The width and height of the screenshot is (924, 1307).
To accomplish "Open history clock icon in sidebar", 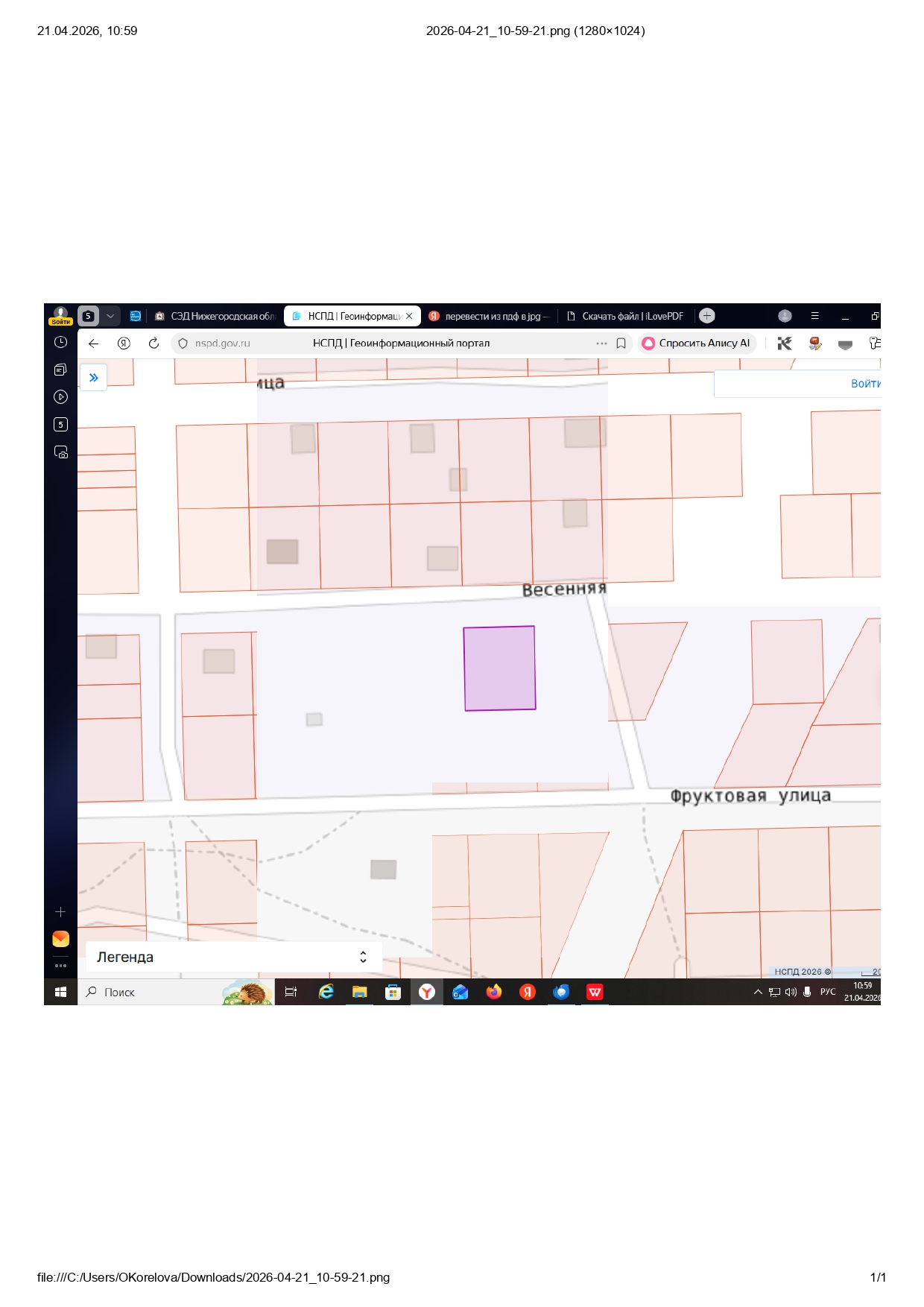I will point(61,342).
